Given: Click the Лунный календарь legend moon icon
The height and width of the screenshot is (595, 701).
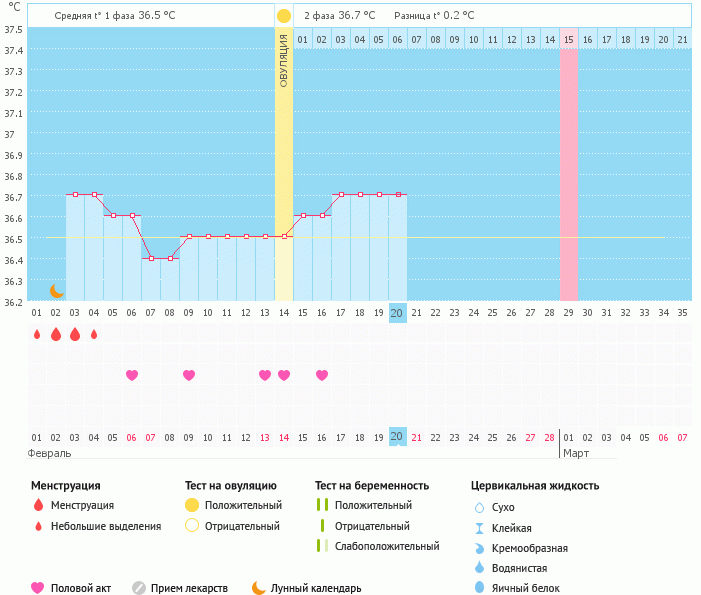Looking at the screenshot, I should [x=259, y=588].
